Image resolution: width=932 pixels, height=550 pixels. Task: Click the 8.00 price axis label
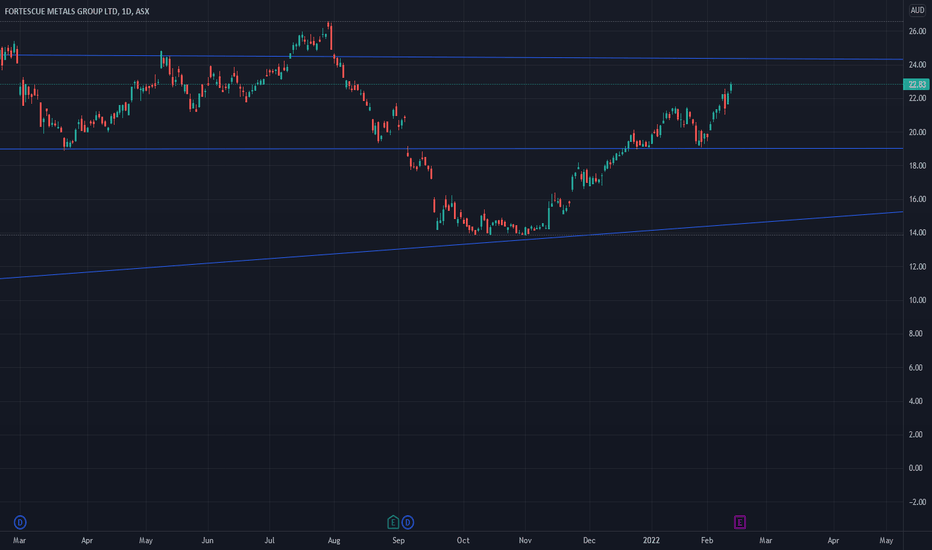pyautogui.click(x=916, y=334)
